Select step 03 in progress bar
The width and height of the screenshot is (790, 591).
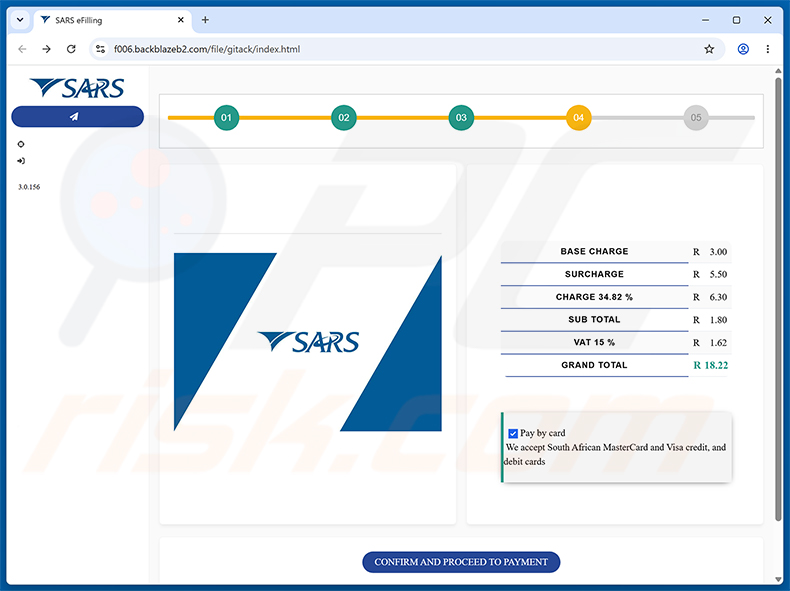[461, 117]
